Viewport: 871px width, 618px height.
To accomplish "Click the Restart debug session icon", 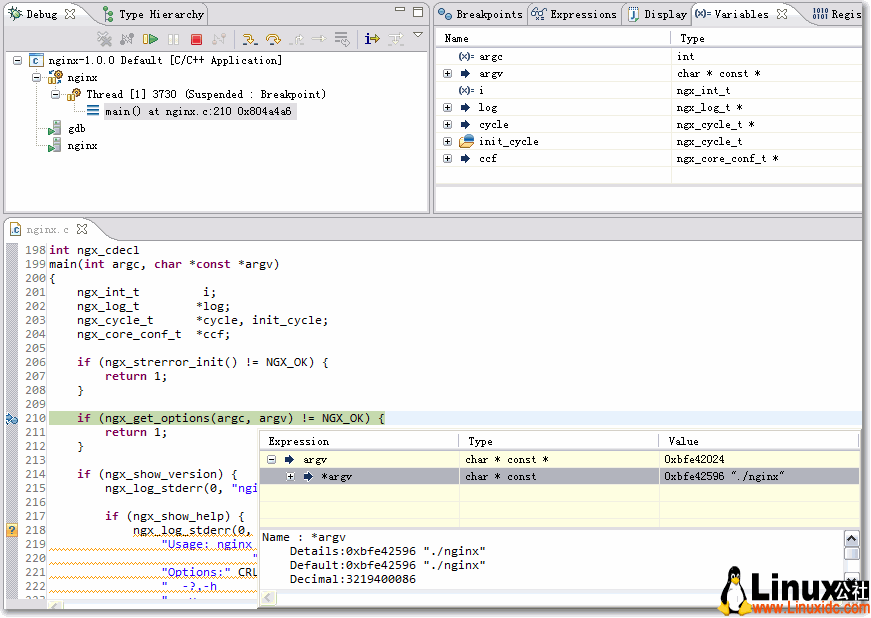I will point(127,39).
